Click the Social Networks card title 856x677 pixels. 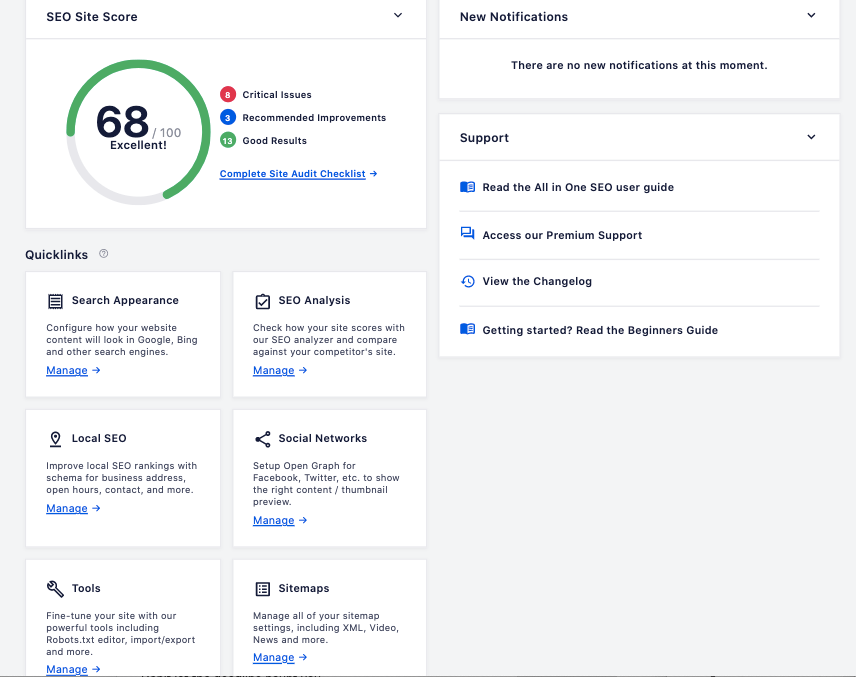click(323, 438)
